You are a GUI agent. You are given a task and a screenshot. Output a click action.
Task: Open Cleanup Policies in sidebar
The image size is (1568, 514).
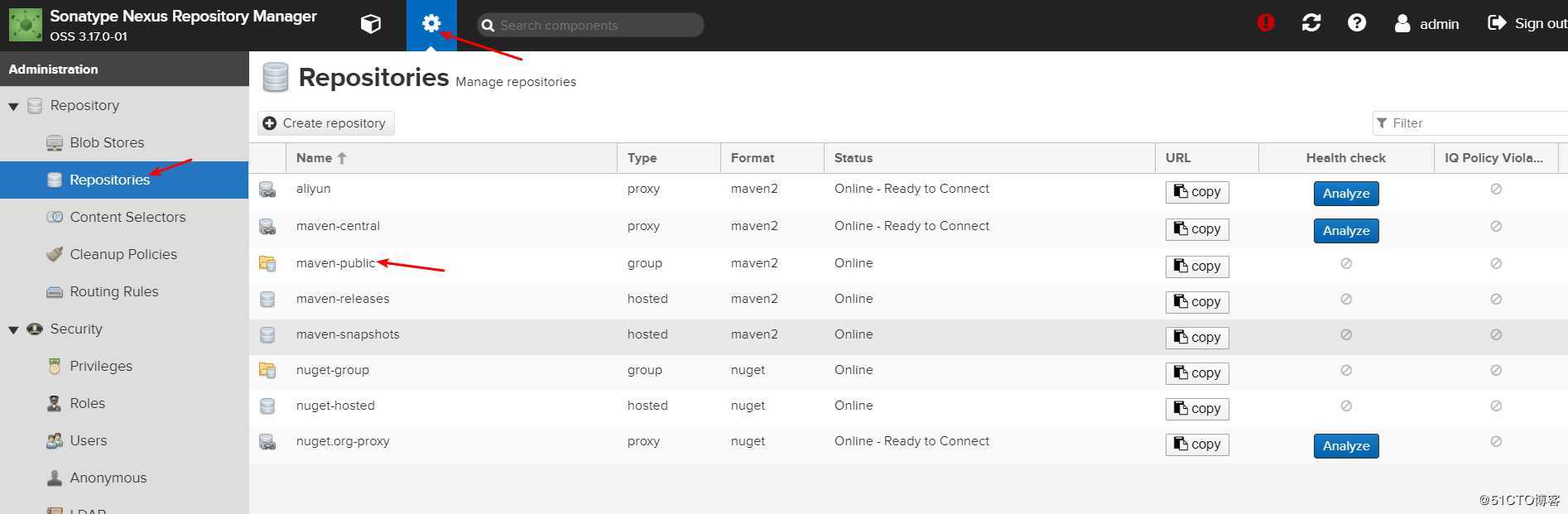coord(123,254)
